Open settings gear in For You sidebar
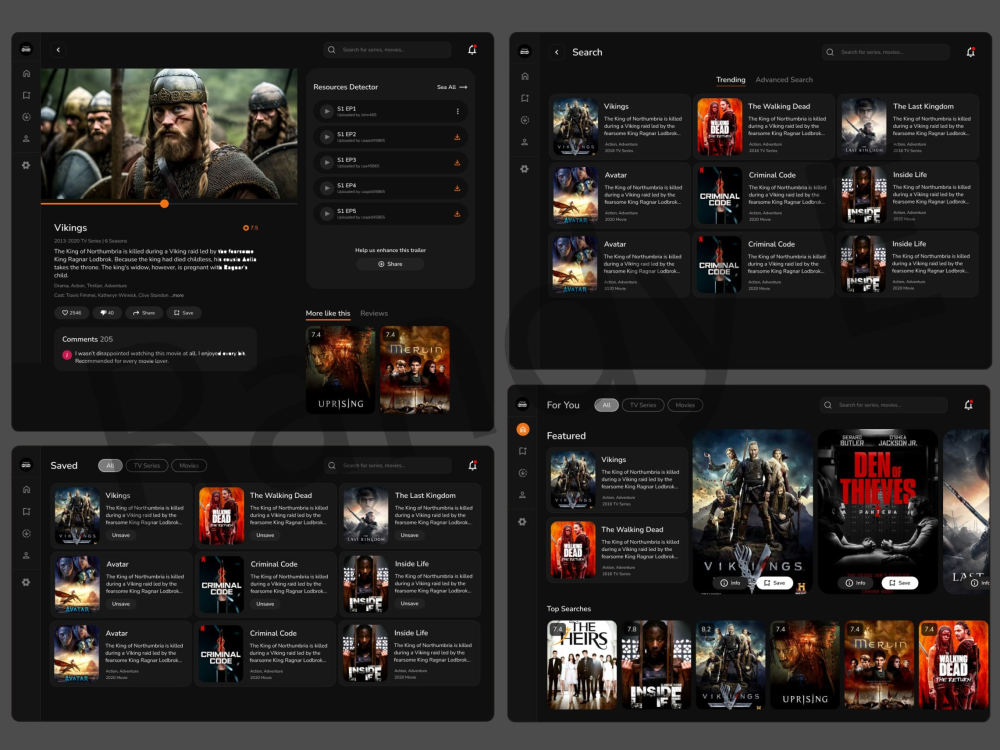 (522, 522)
